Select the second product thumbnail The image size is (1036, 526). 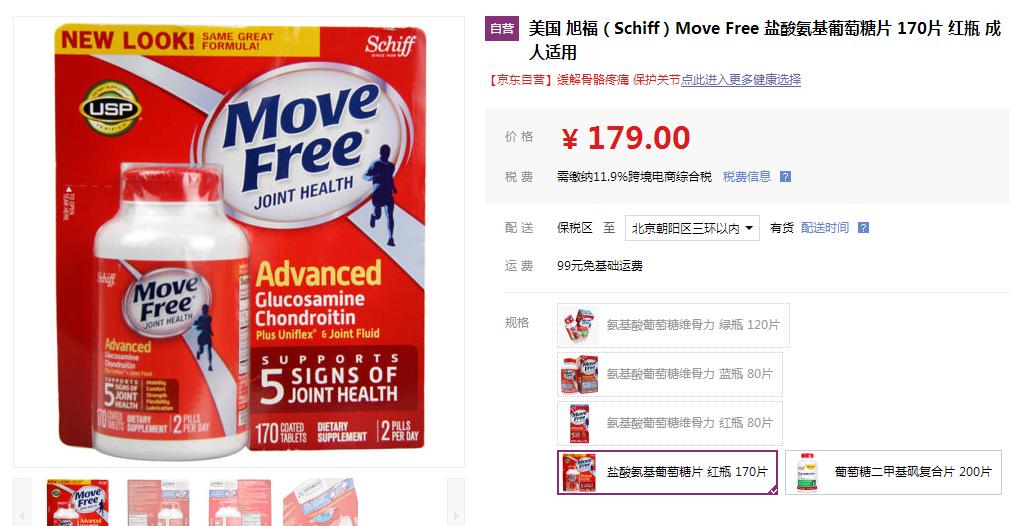click(x=159, y=502)
